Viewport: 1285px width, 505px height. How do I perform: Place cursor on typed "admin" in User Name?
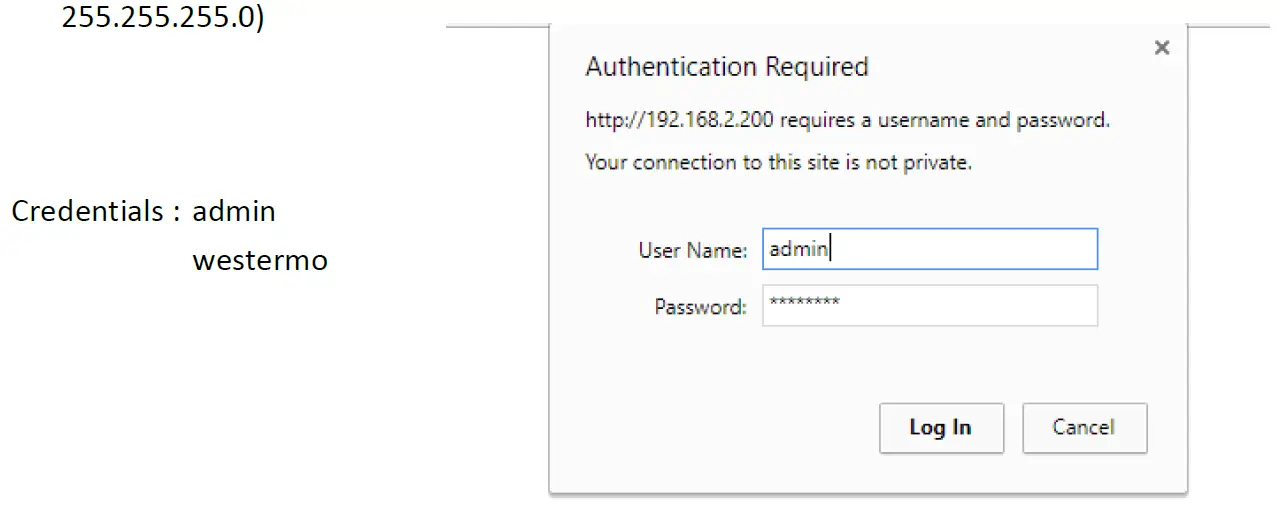pyautogui.click(x=798, y=249)
